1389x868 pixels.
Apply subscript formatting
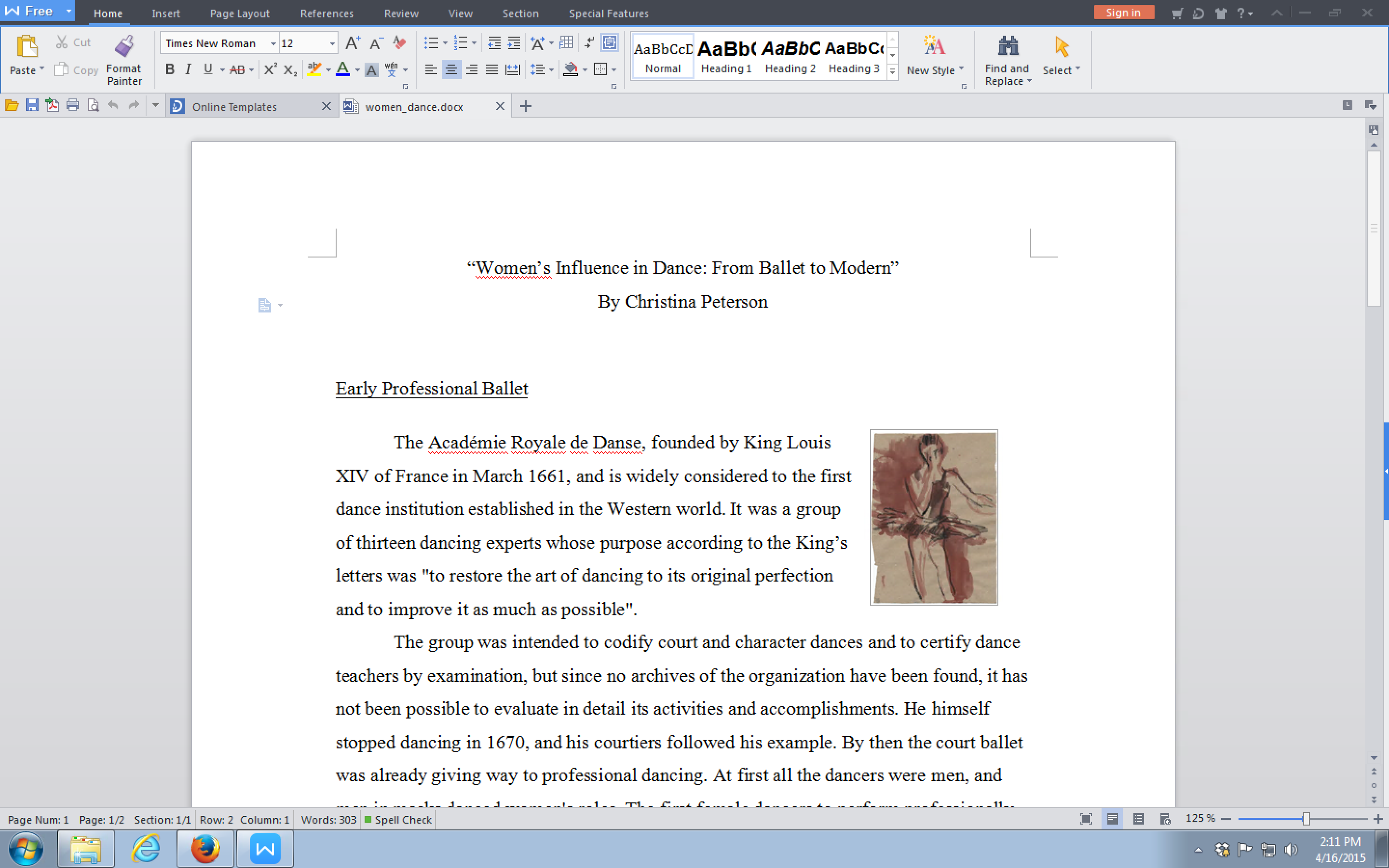290,70
